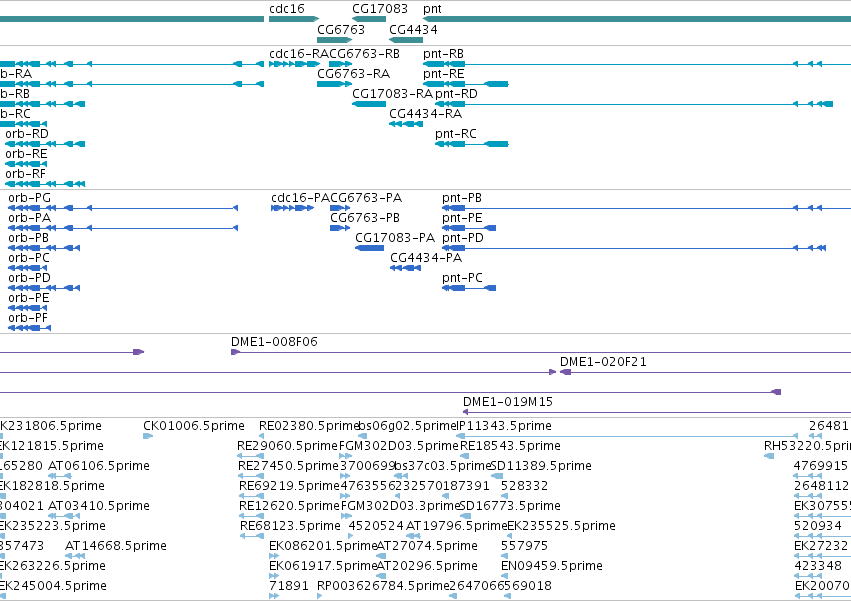Click the EN09459.5prime EST label
This screenshot has width=851, height=601.
[x=551, y=566]
